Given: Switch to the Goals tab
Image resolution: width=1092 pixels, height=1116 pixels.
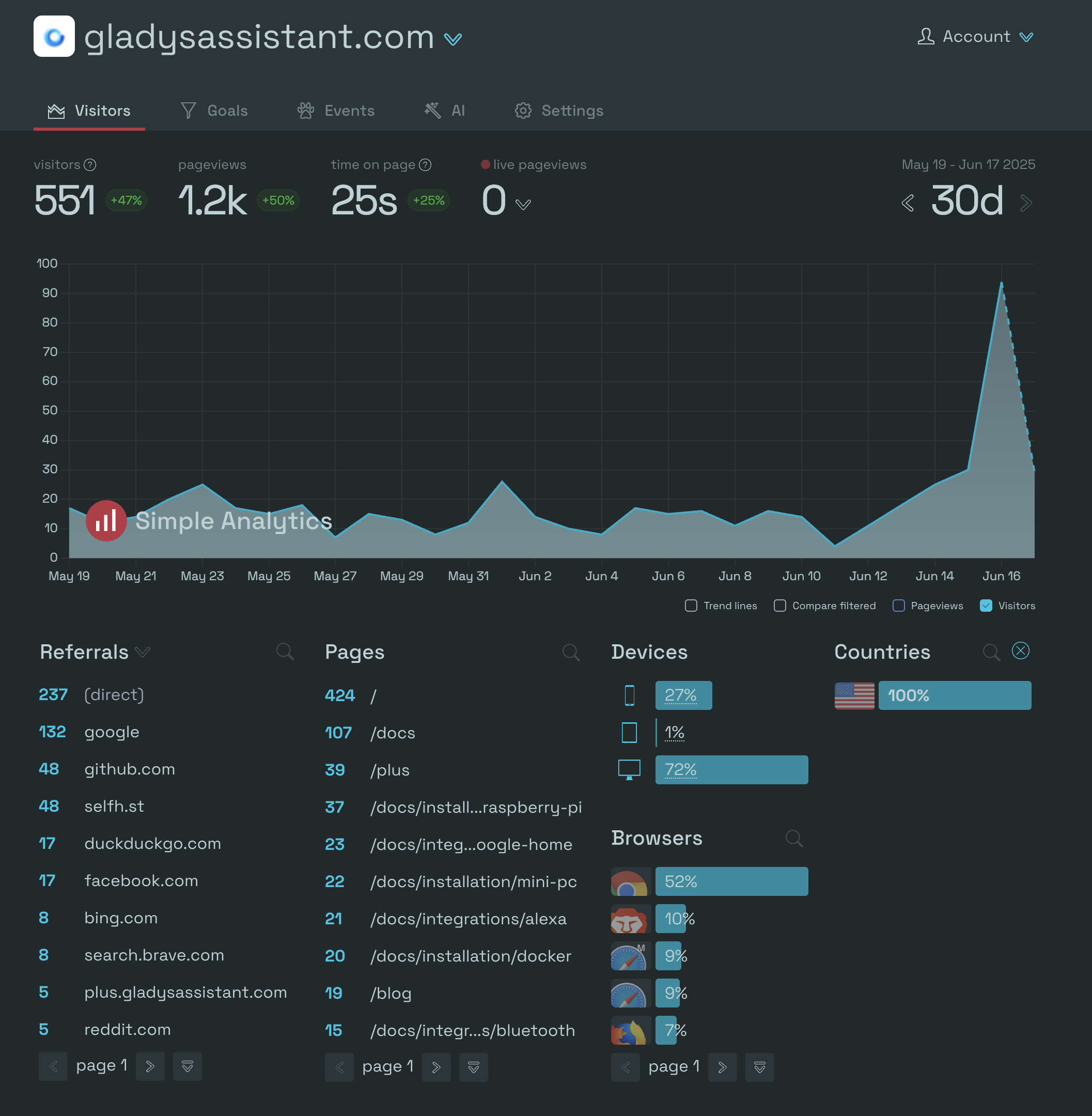Looking at the screenshot, I should (x=214, y=111).
